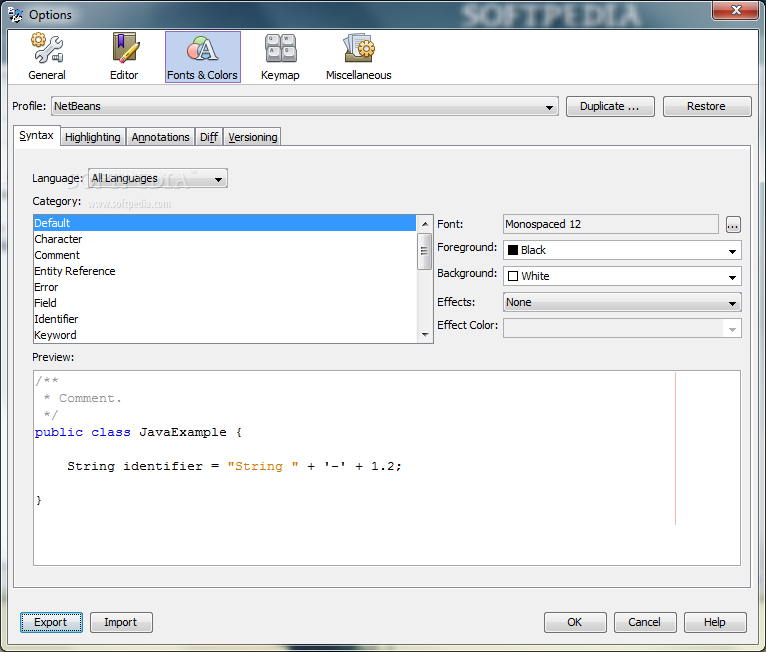This screenshot has width=766, height=652.
Task: Click the font chooser ellipsis button
Action: click(x=733, y=225)
